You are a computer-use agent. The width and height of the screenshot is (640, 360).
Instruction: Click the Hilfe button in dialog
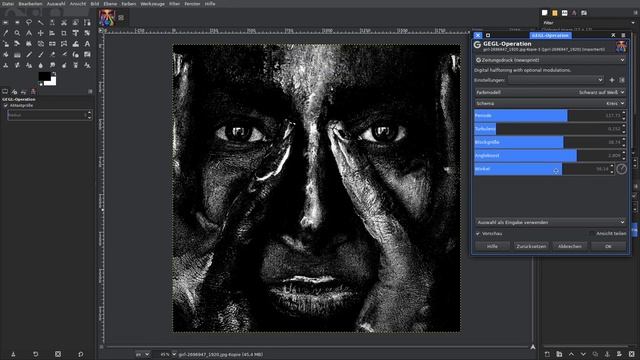click(x=492, y=246)
